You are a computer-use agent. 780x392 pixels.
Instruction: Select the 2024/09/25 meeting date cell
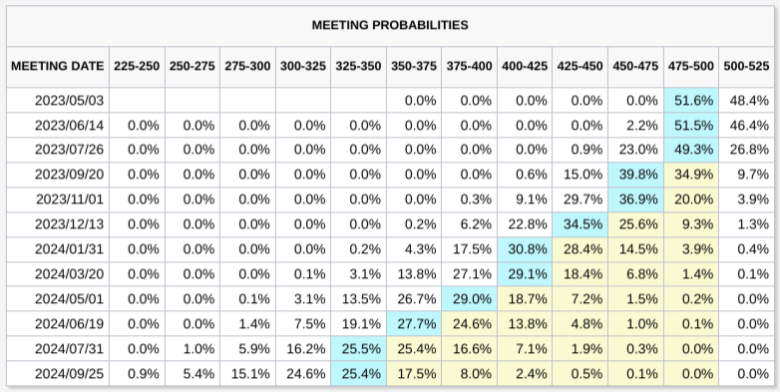pos(58,374)
